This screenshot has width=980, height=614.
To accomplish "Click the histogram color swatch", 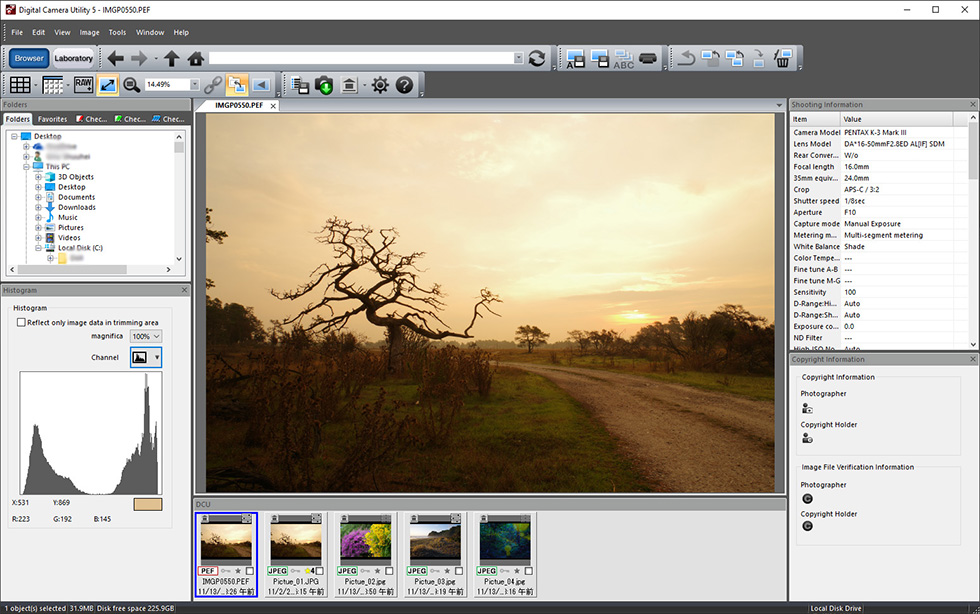I will [147, 504].
